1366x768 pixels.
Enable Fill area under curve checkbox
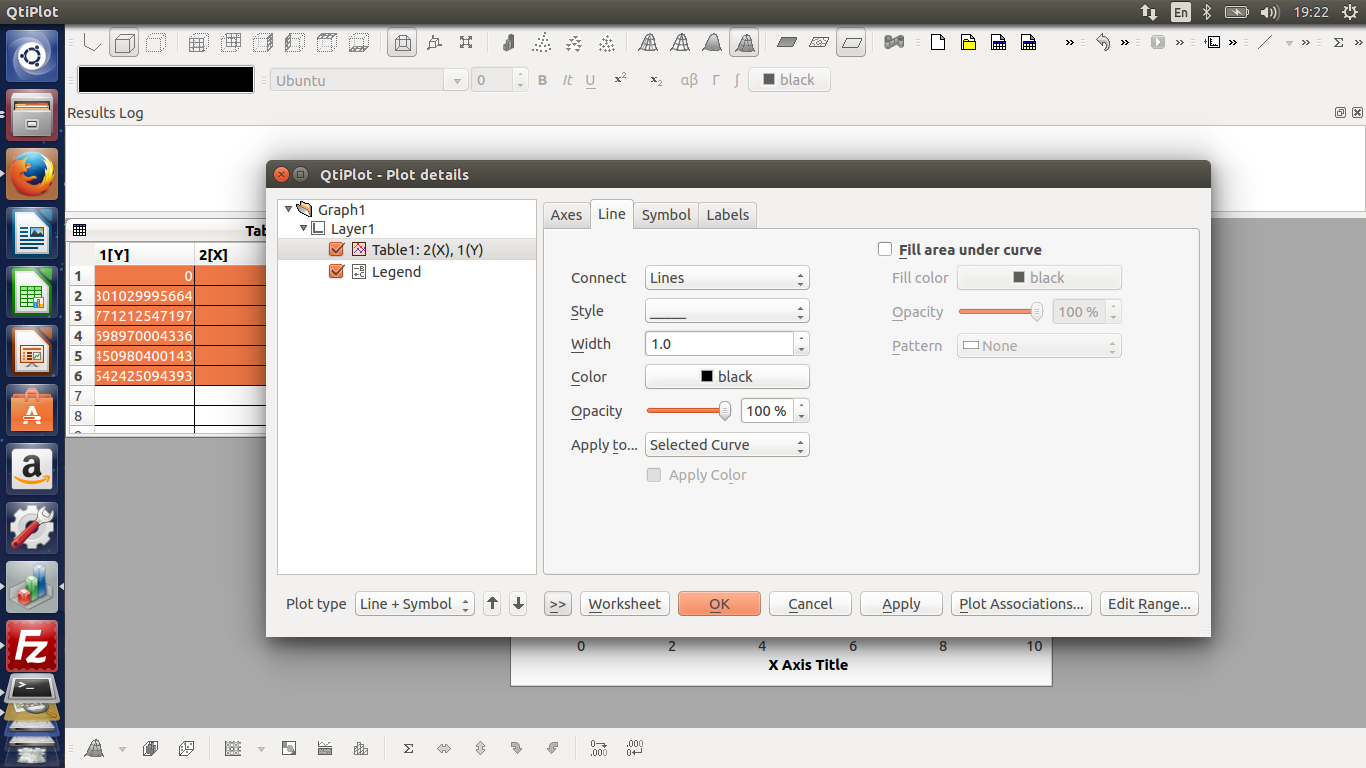coord(885,250)
